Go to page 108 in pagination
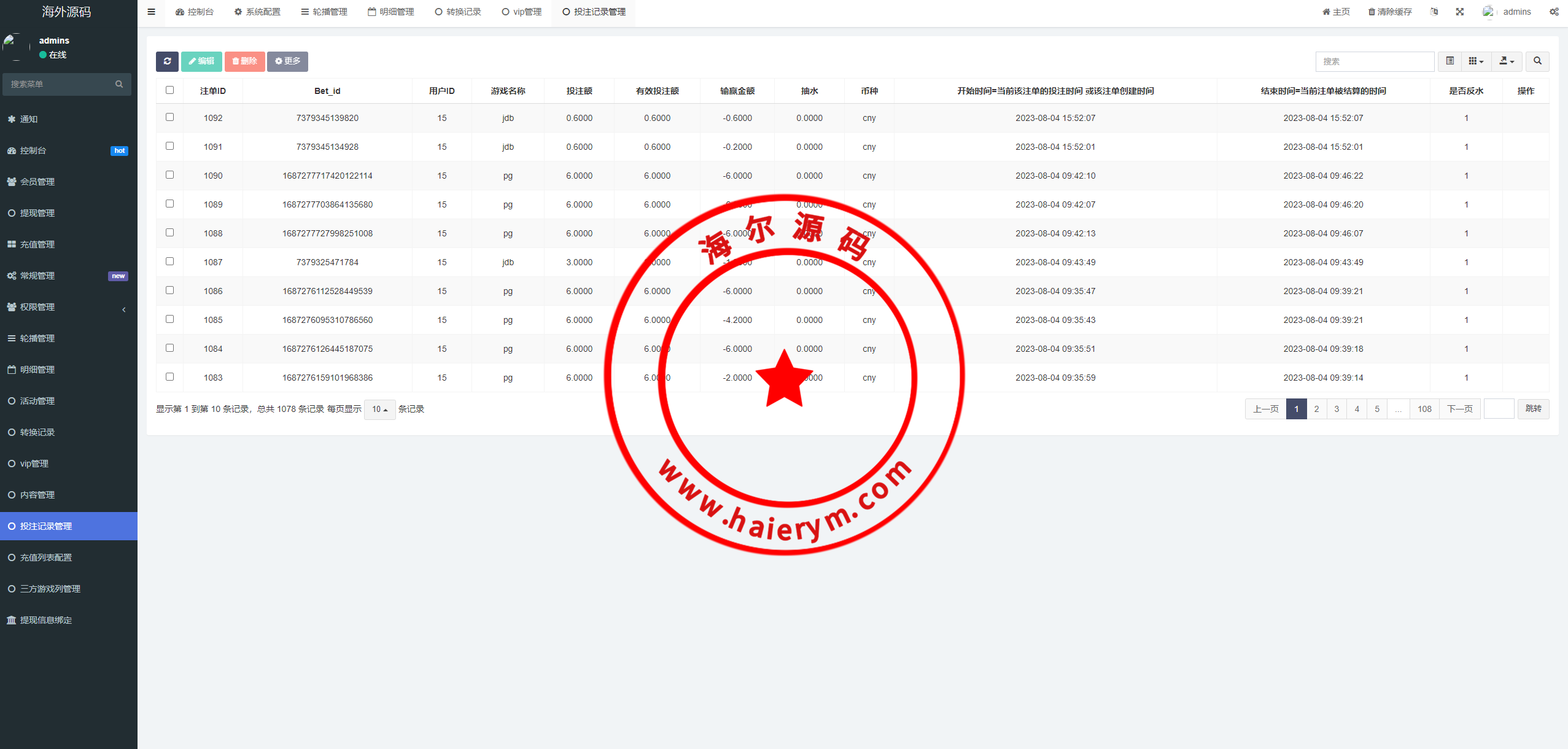1568x749 pixels. click(x=1424, y=409)
